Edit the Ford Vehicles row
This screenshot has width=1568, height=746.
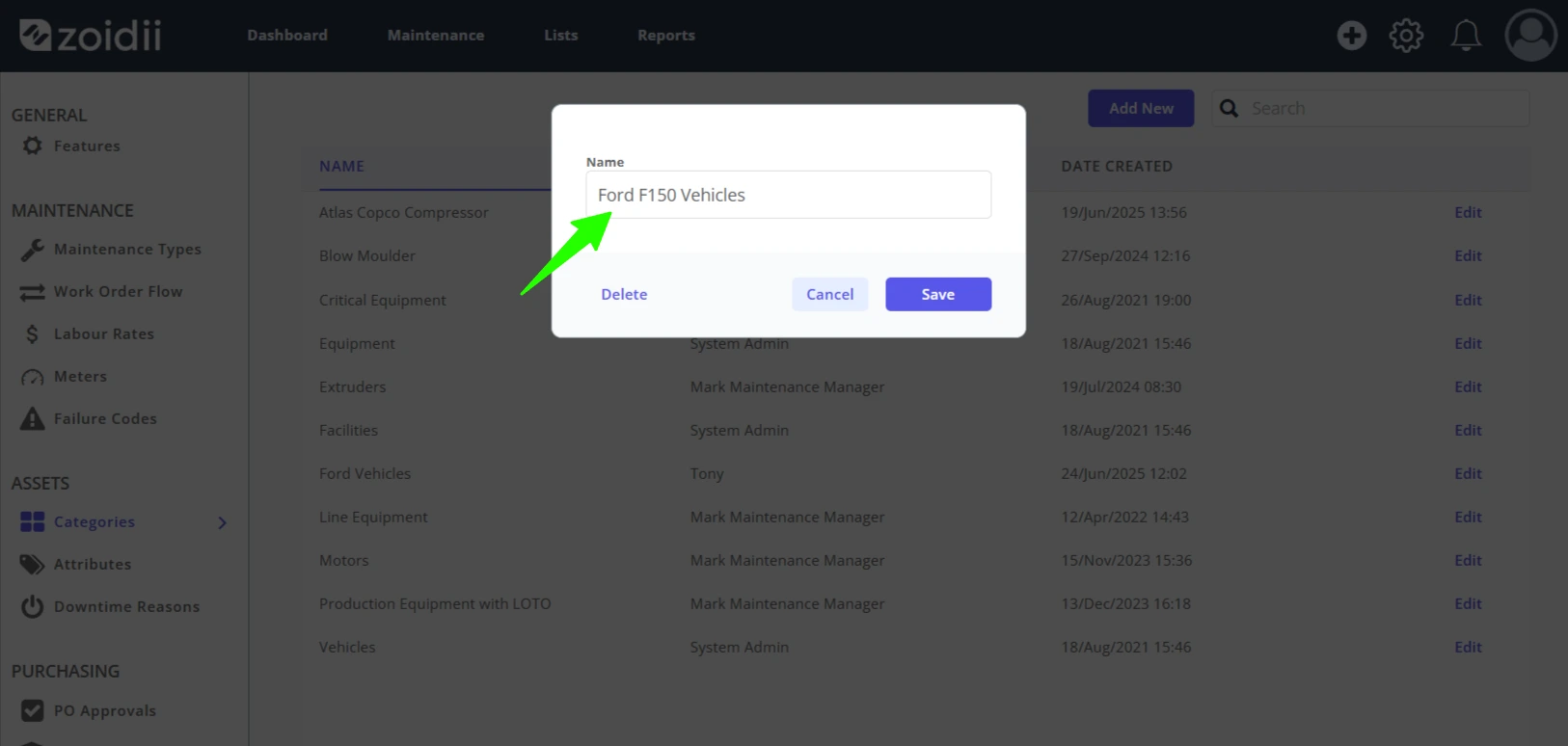[1468, 473]
